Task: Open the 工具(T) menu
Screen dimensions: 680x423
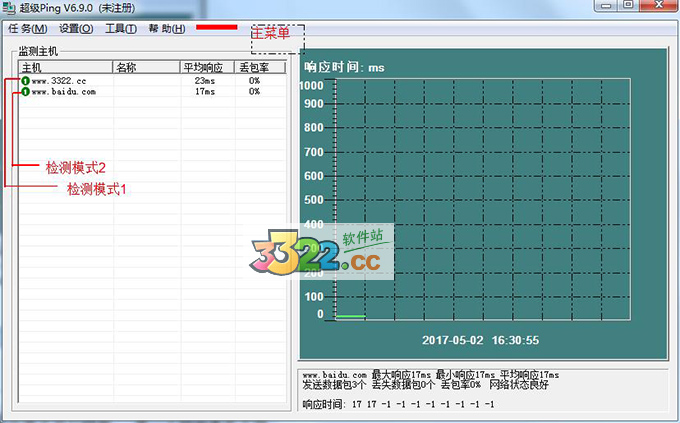Action: click(120, 29)
